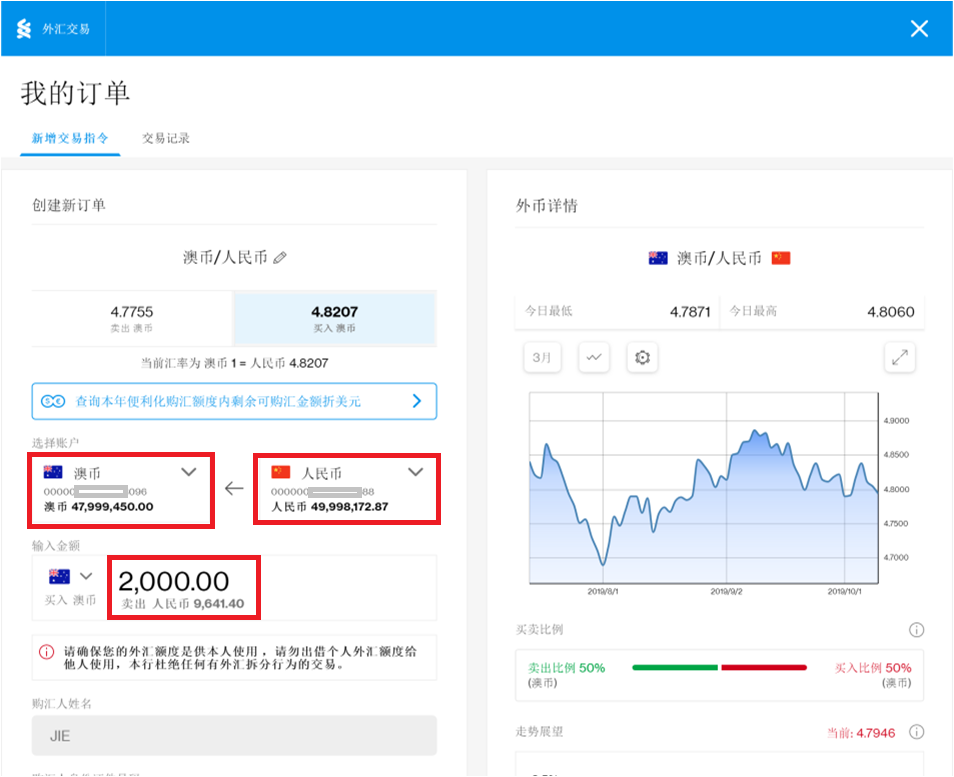Click currency exchange icon in quota banner
954x777 pixels.
53,401
